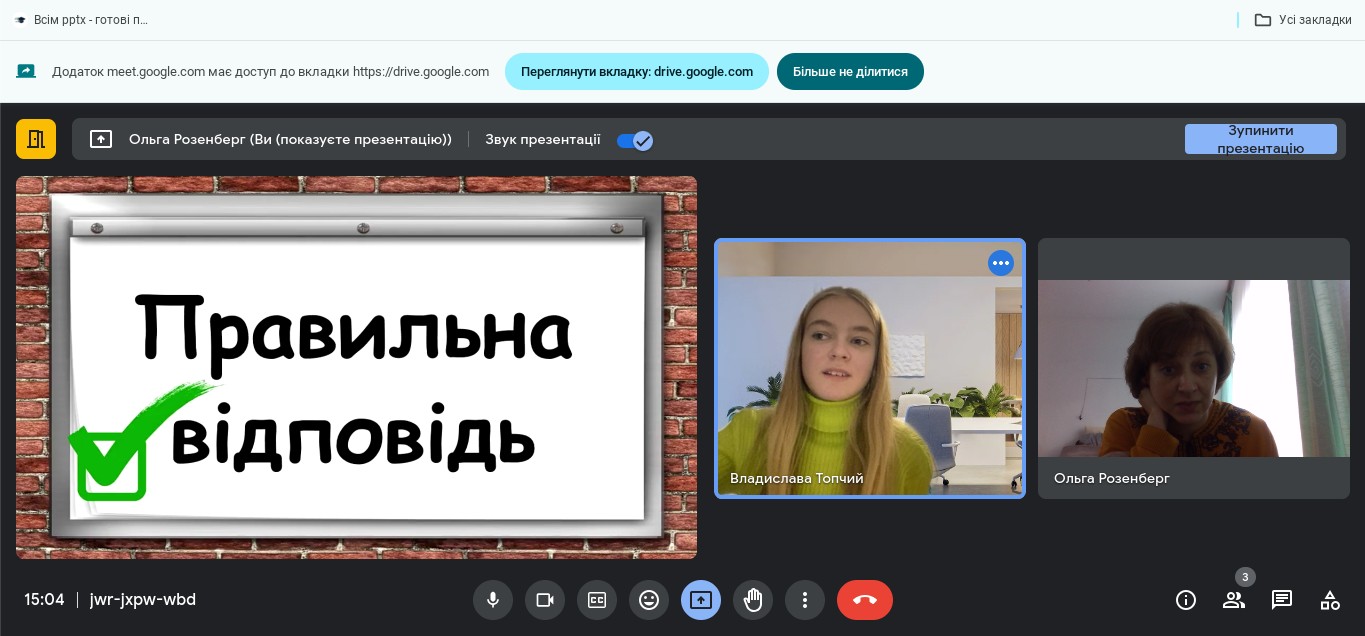1365x636 pixels.
Task: Open more options three-dot menu
Action: [x=805, y=600]
